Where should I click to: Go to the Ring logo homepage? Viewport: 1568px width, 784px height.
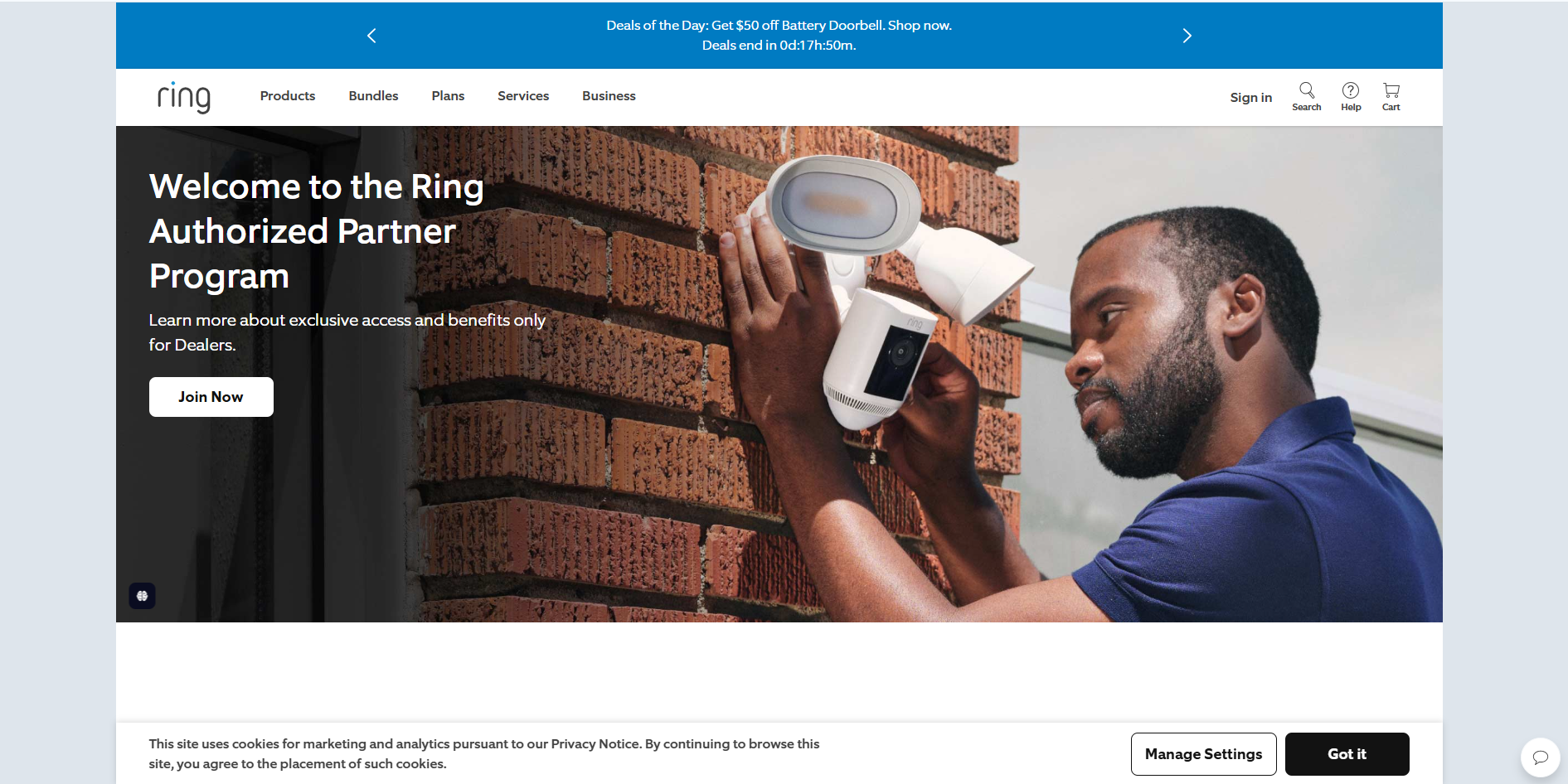tap(184, 97)
